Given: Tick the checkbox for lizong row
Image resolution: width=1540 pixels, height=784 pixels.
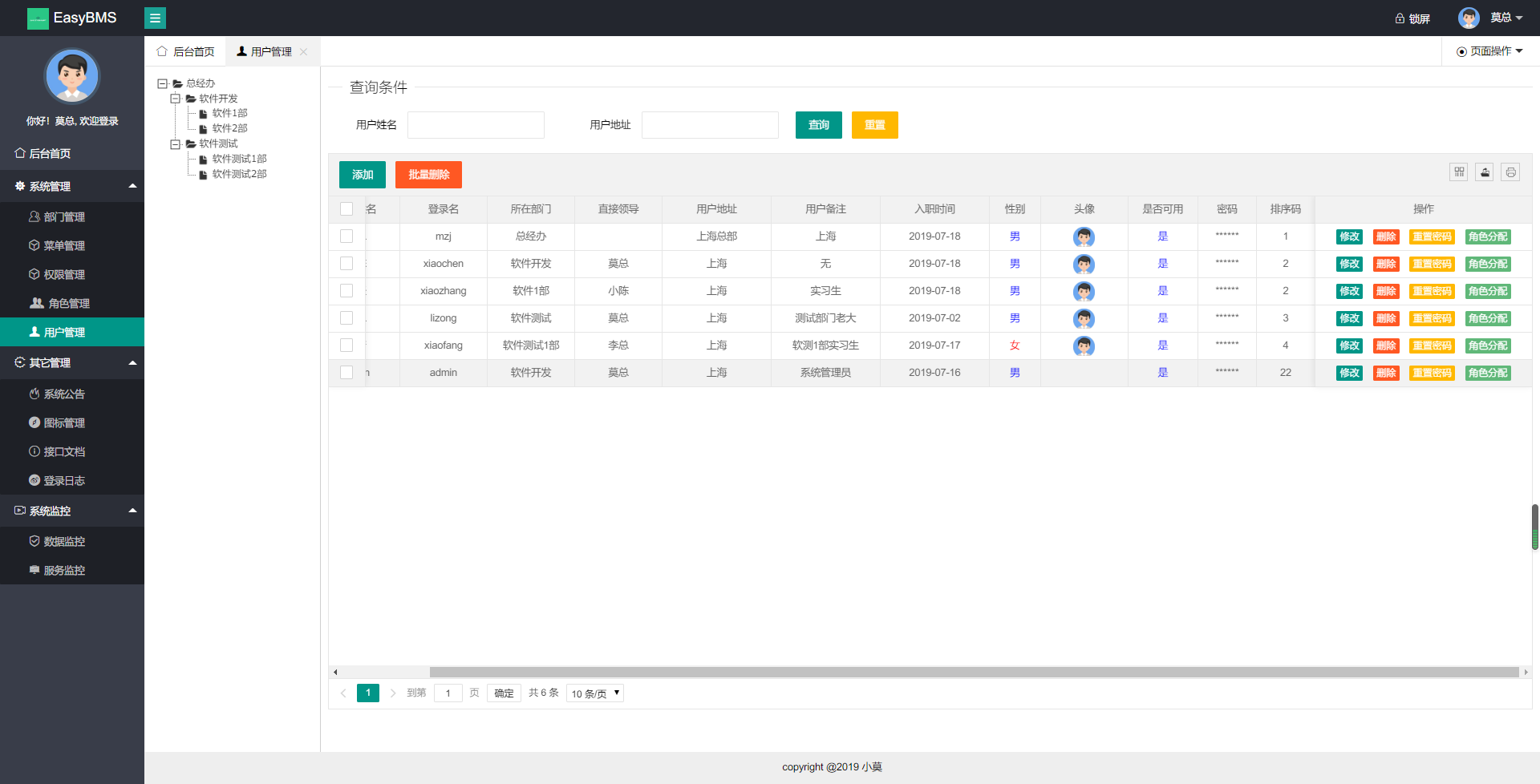Looking at the screenshot, I should click(x=346, y=318).
